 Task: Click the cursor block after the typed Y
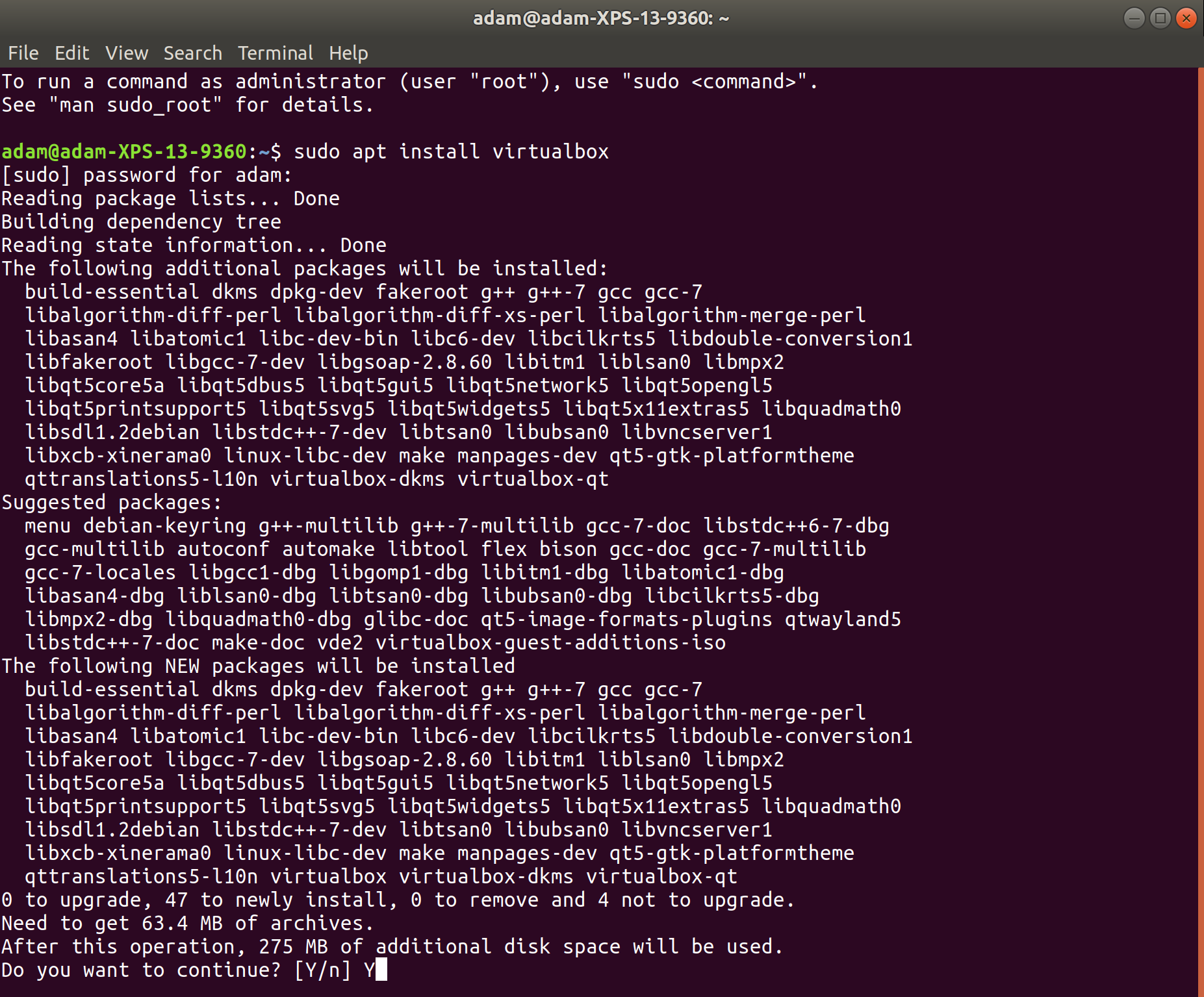(381, 970)
